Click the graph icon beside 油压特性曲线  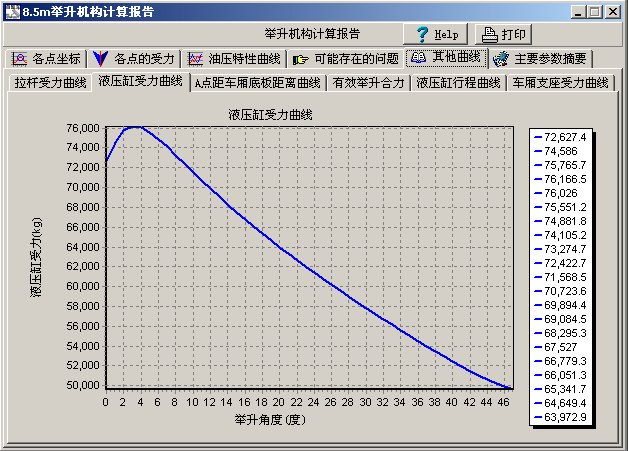coord(195,59)
